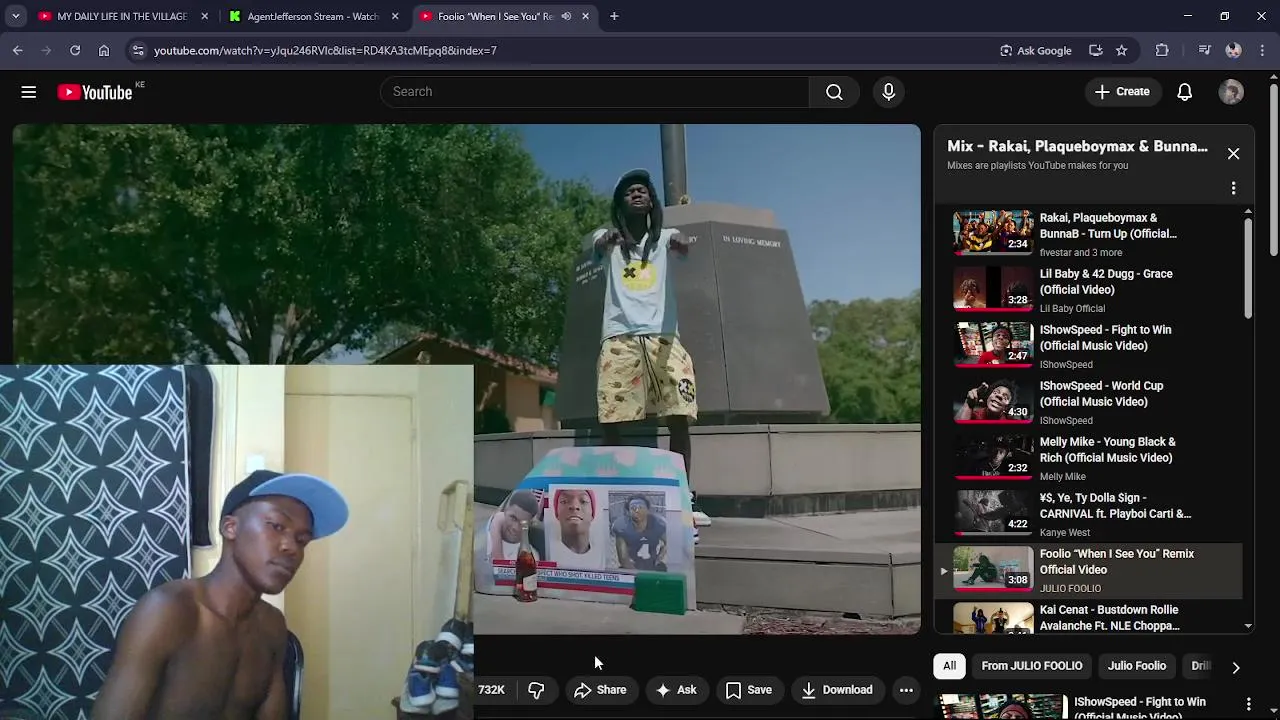Bookmark this page with star icon
1280x720 pixels.
pyautogui.click(x=1122, y=50)
